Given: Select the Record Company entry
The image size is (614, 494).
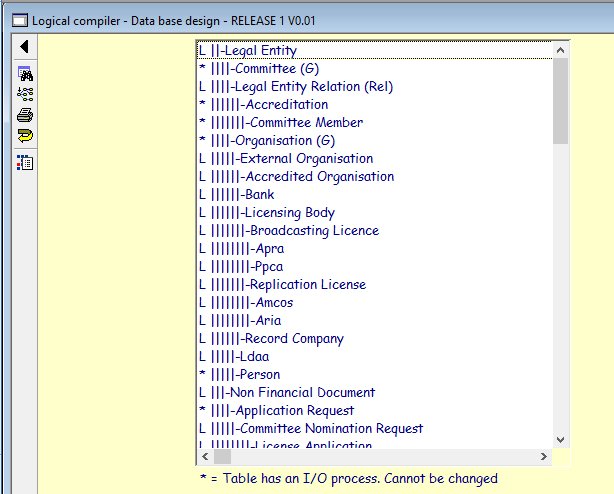Looking at the screenshot, I should pos(294,339).
